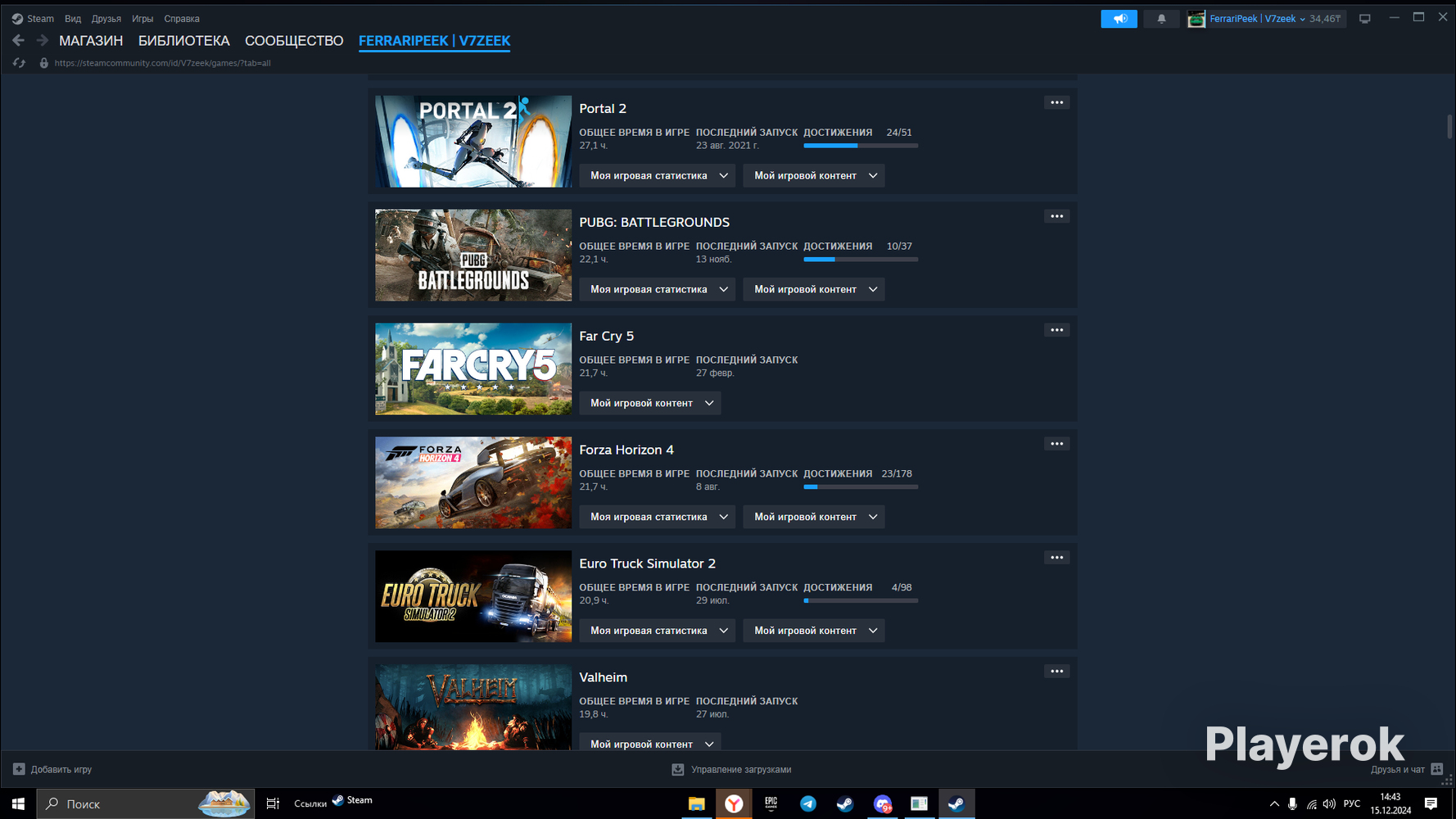Viewport: 1456px width, 819px height.
Task: Click the profile avatar in the top bar
Action: pyautogui.click(x=1196, y=19)
